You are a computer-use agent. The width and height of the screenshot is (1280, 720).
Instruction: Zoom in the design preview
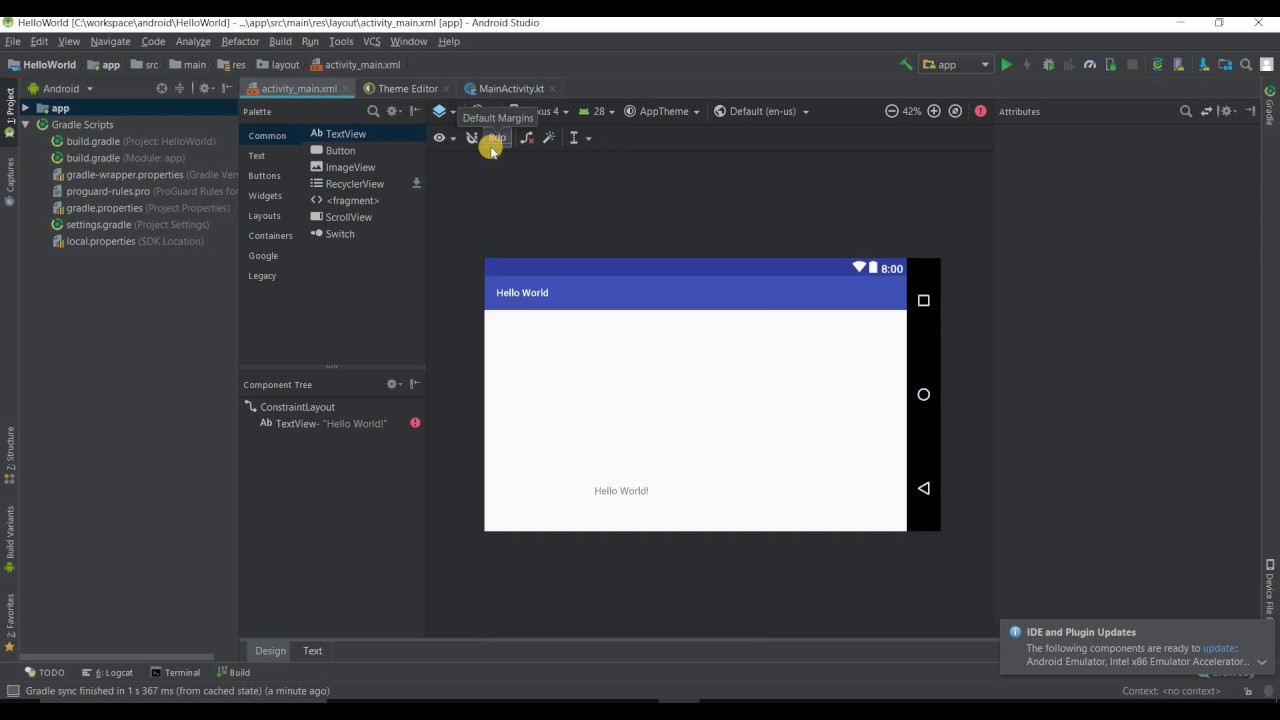[934, 111]
